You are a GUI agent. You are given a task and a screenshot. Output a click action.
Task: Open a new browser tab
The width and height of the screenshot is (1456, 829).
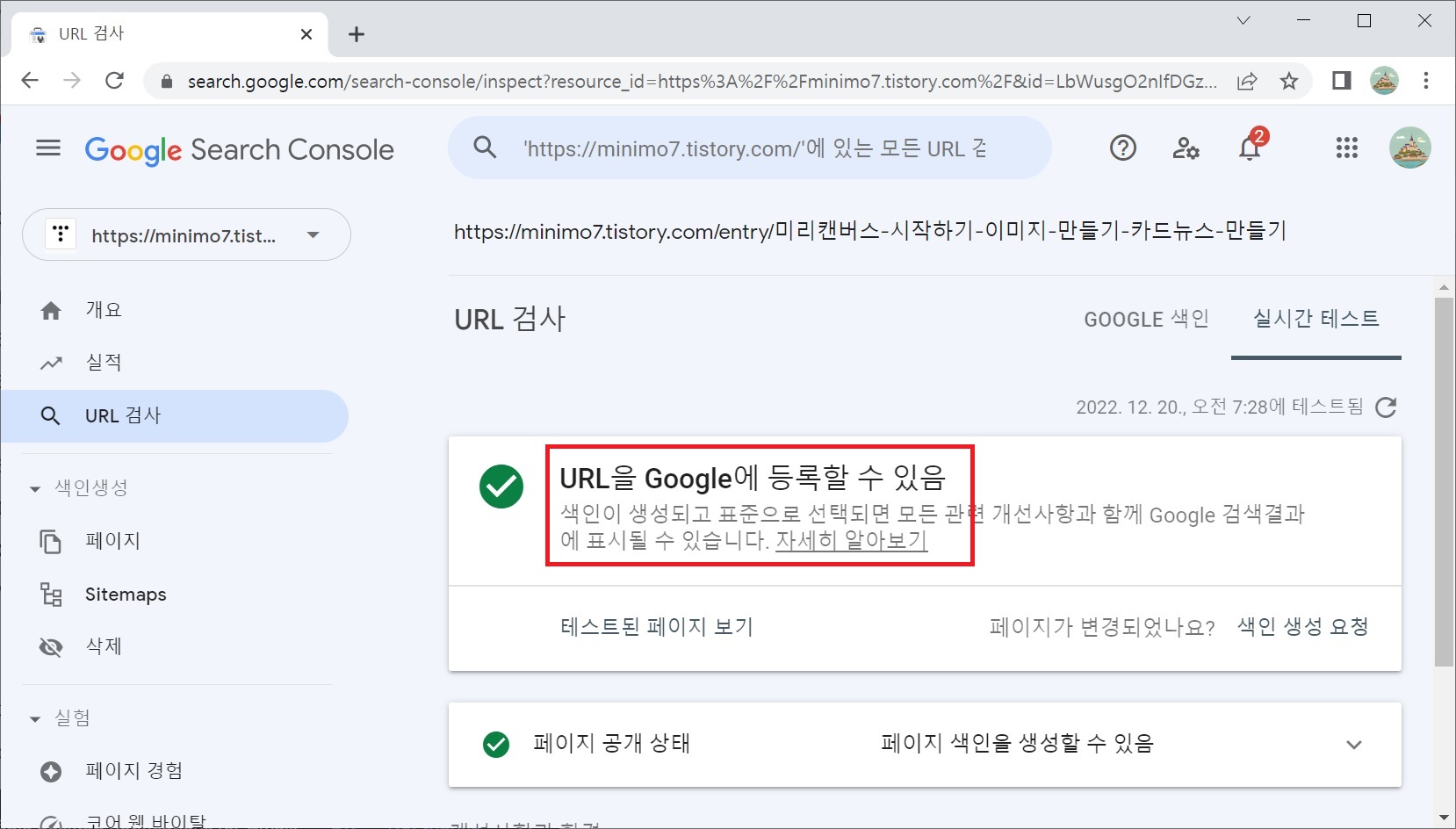356,34
